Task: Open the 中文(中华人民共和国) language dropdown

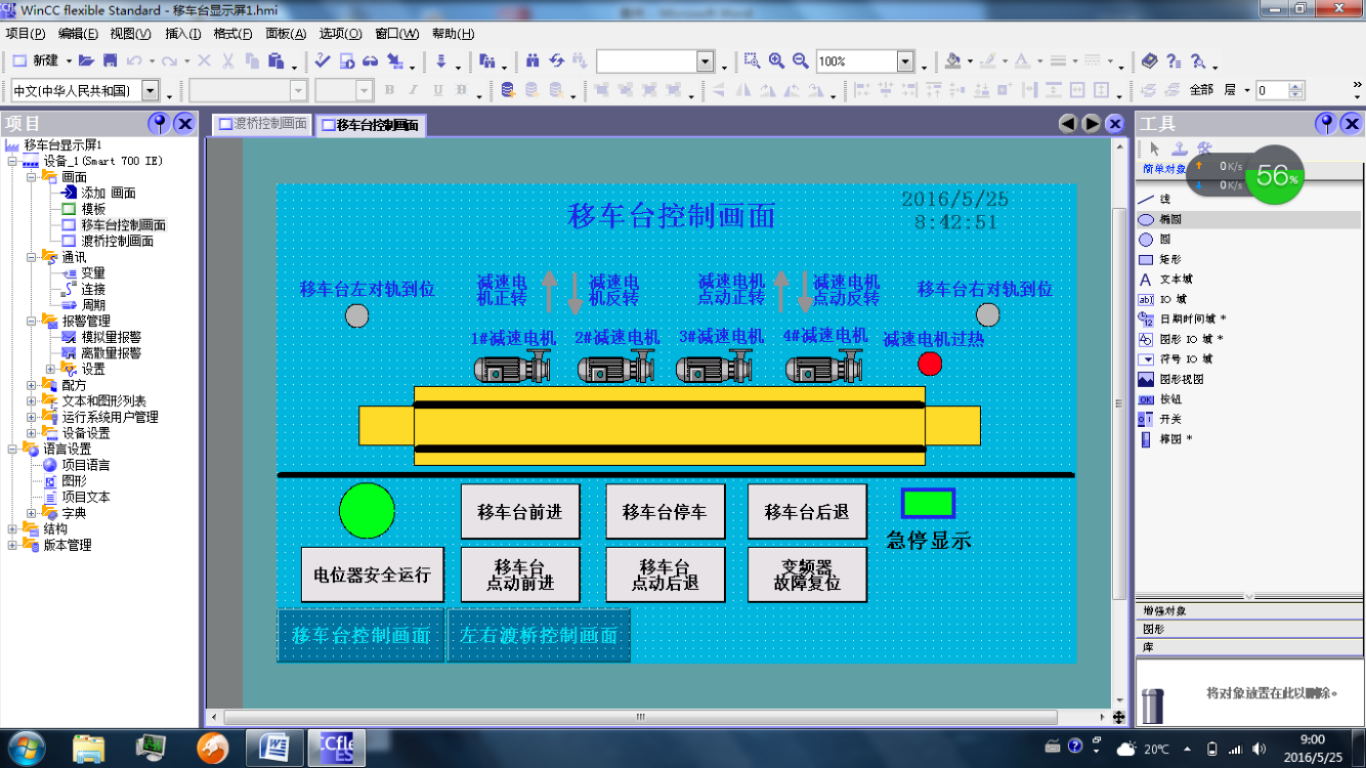Action: 150,91
